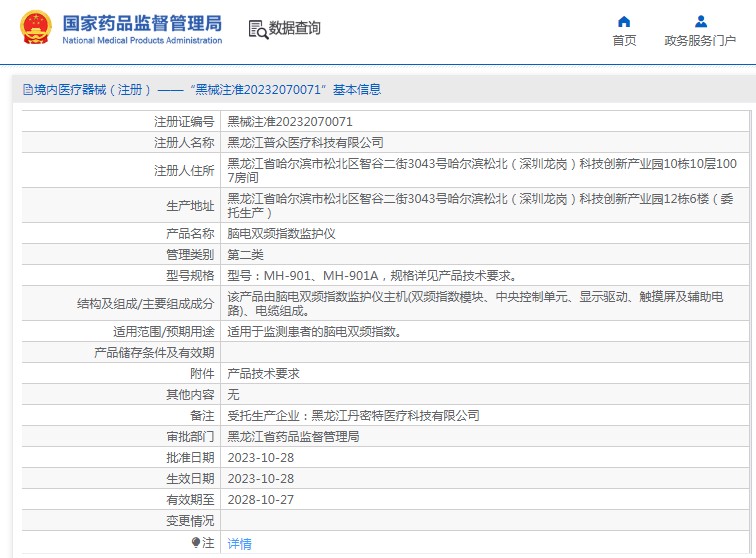
Task: Click the 注册证编号 label
Action: coord(184,122)
